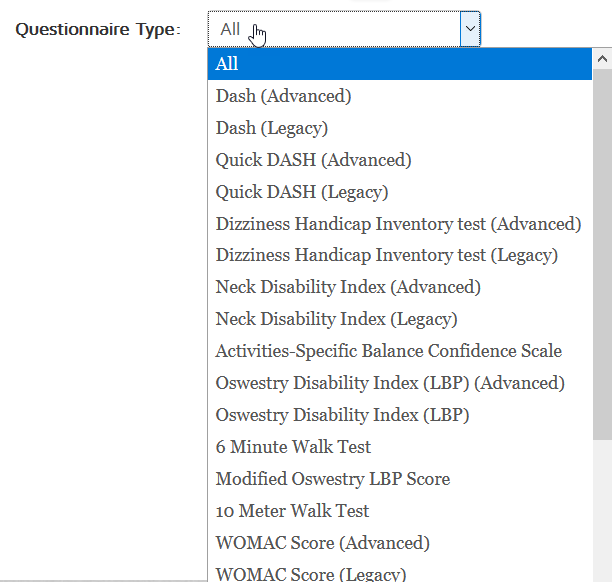This screenshot has height=582, width=612.
Task: Pick the 10 Meter Walk Test
Action: tap(292, 511)
